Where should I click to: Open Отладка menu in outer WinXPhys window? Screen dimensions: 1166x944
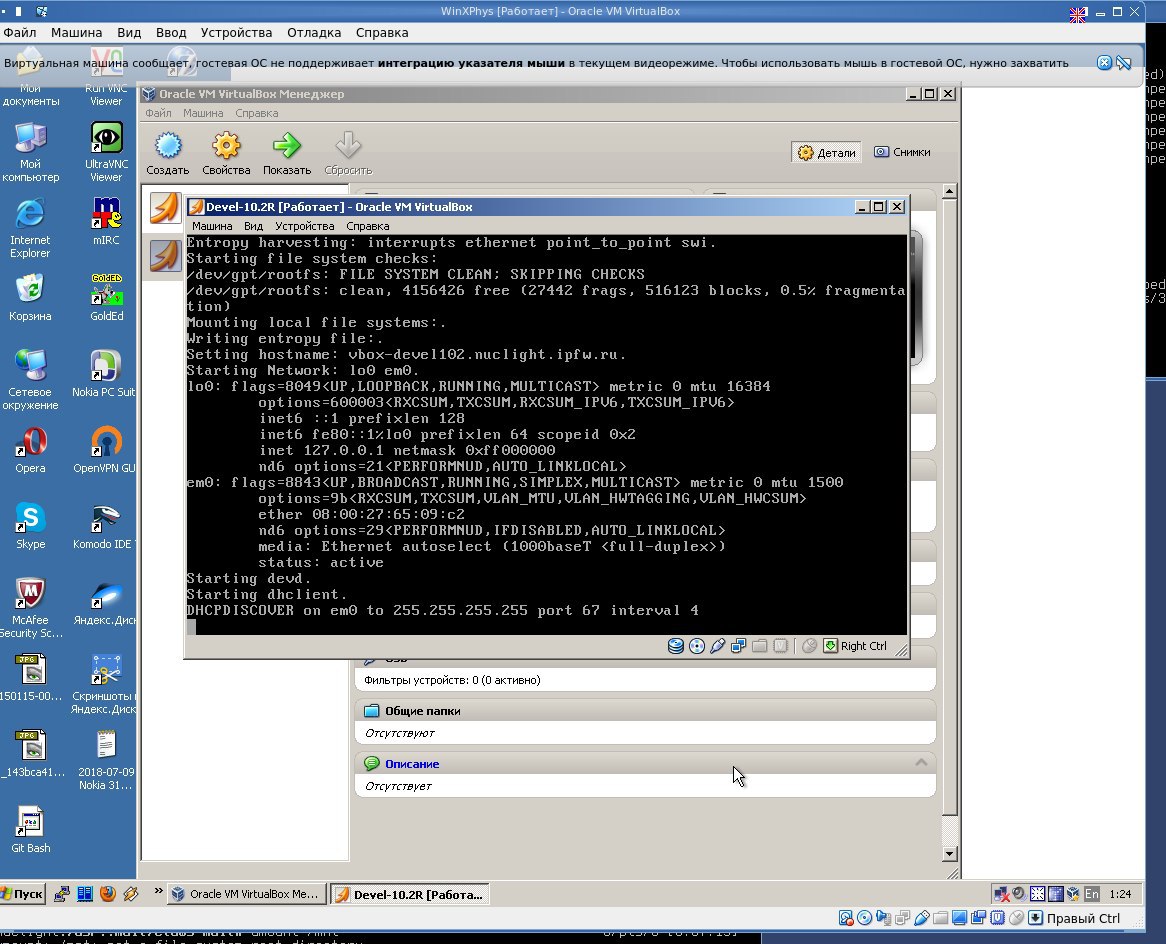(x=314, y=33)
